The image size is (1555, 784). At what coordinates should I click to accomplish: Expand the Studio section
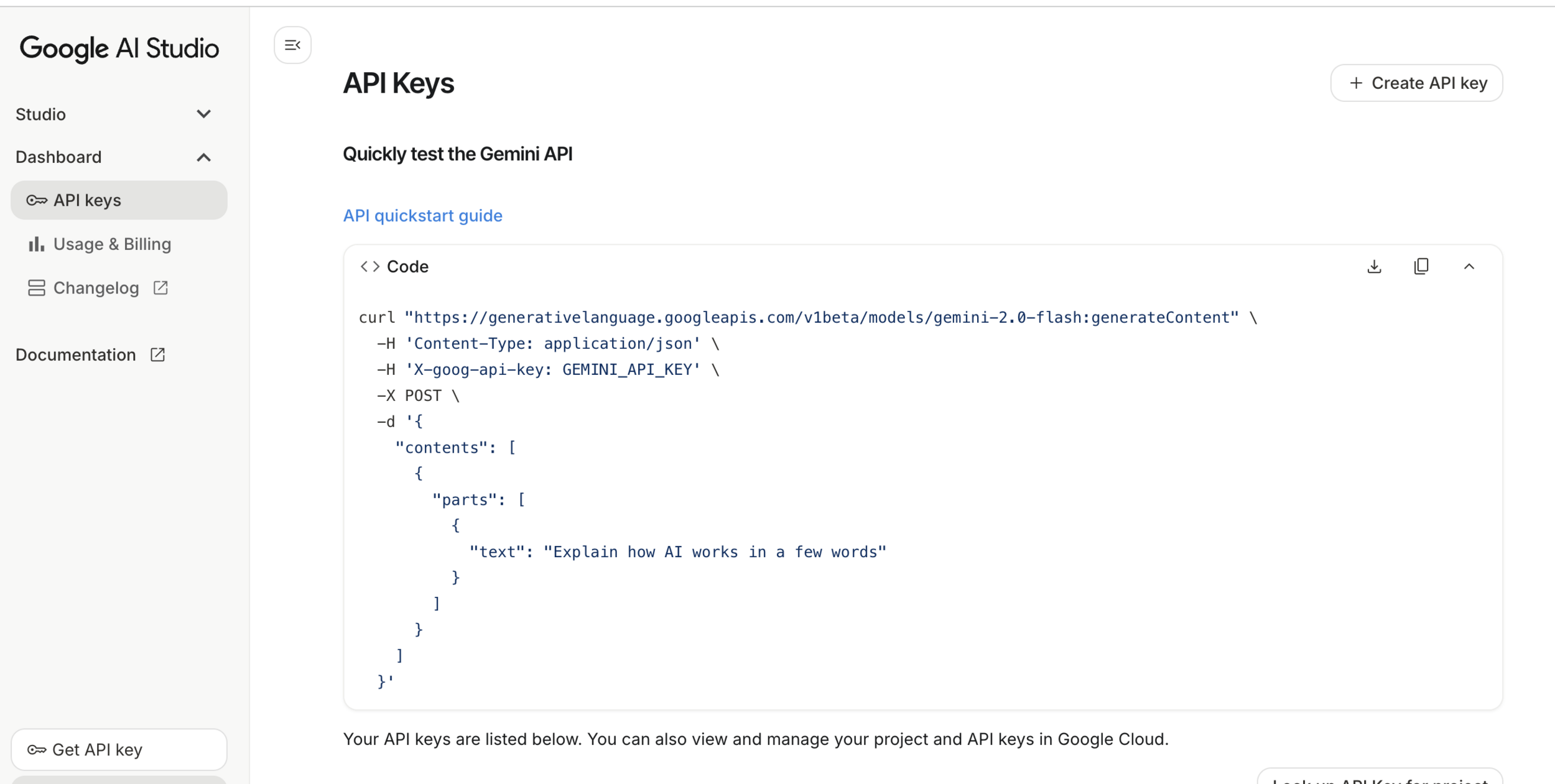click(203, 114)
